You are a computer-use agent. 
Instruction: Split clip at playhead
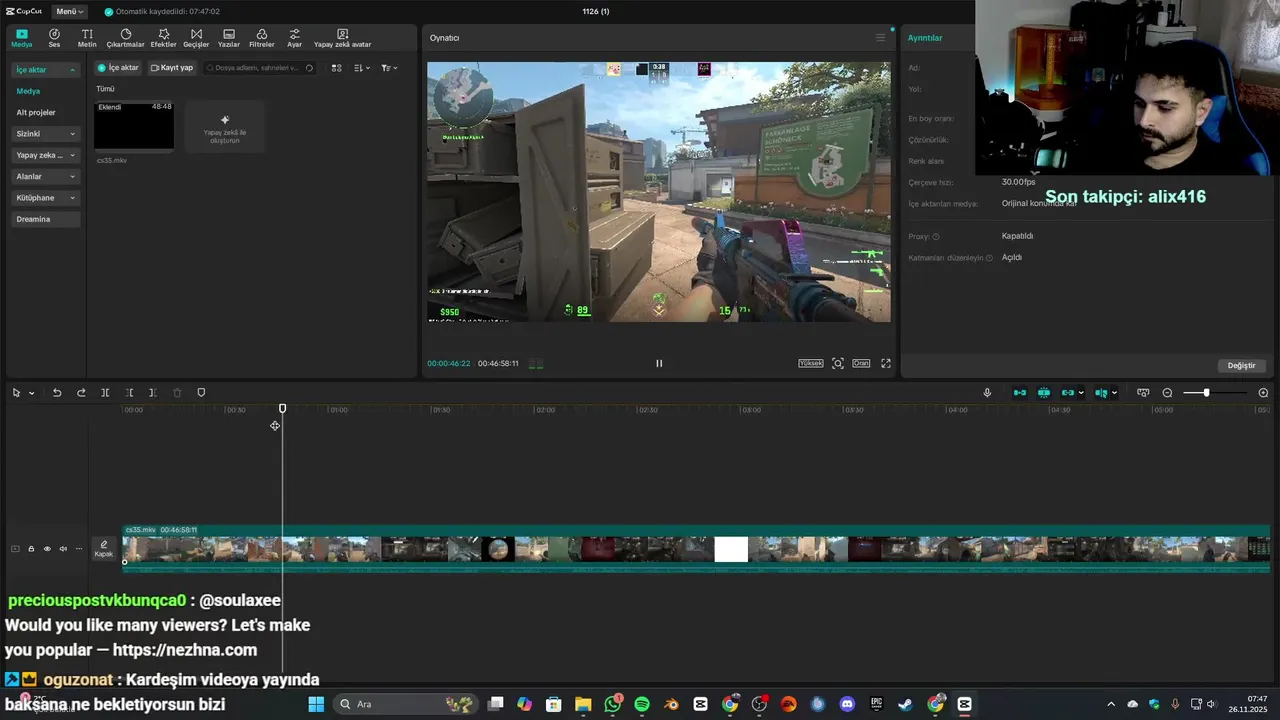tap(105, 393)
